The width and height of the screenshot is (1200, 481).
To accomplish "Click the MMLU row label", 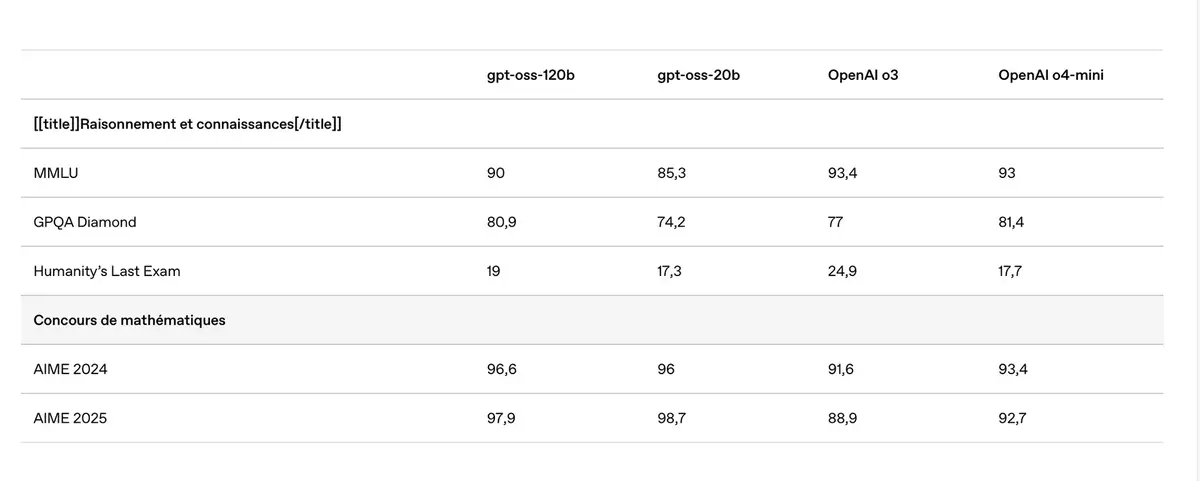I will pos(56,174).
